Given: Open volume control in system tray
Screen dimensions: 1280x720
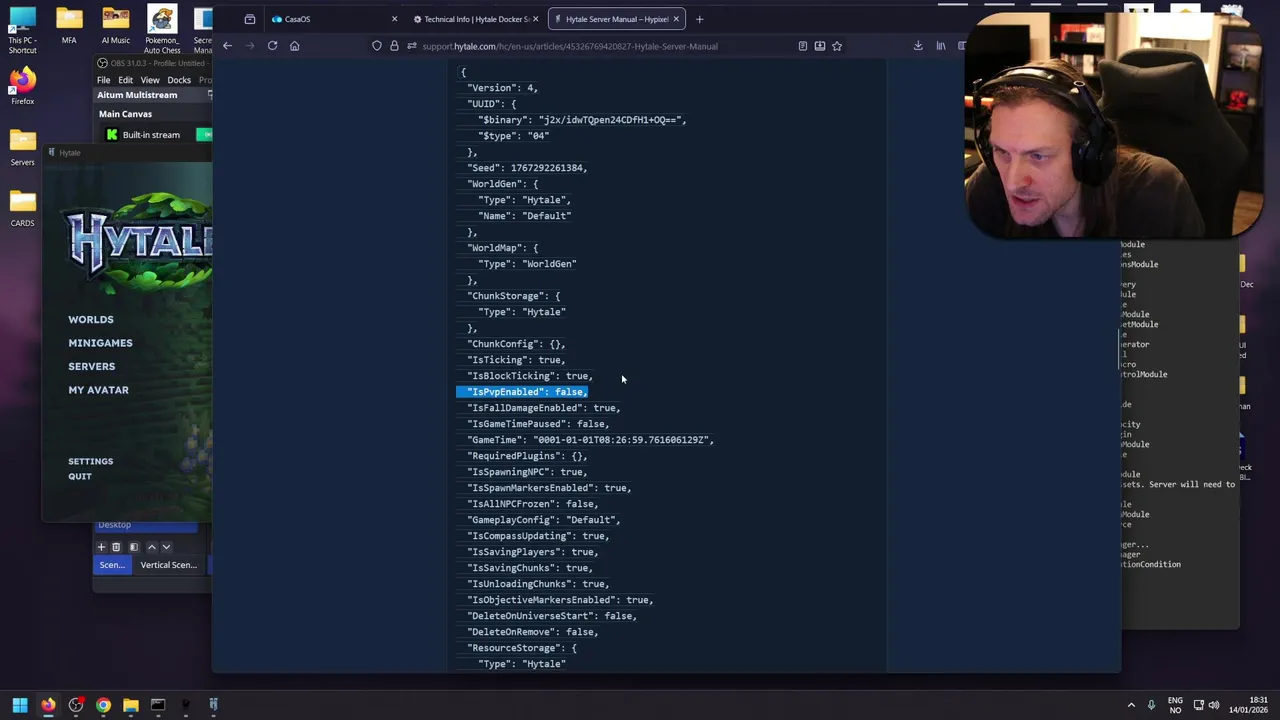Looking at the screenshot, I should (1214, 705).
